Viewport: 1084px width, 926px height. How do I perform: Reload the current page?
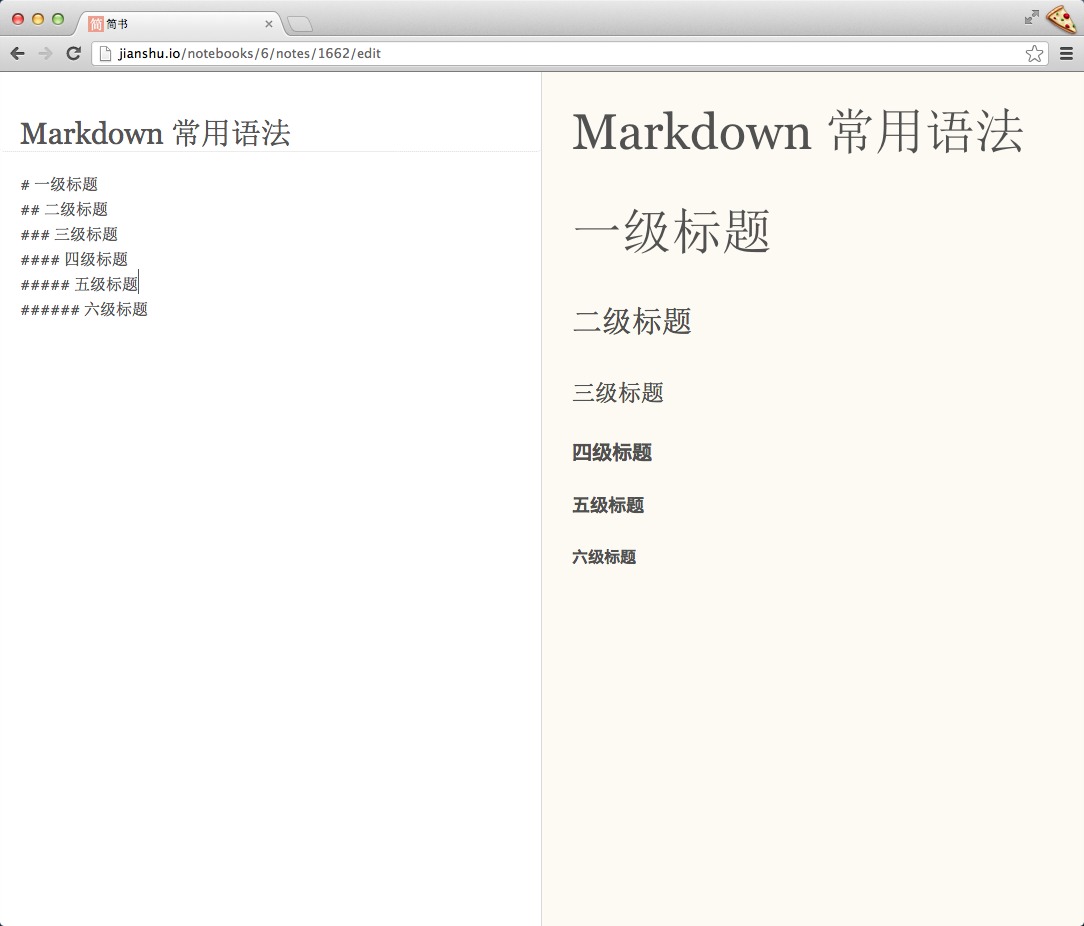point(73,53)
